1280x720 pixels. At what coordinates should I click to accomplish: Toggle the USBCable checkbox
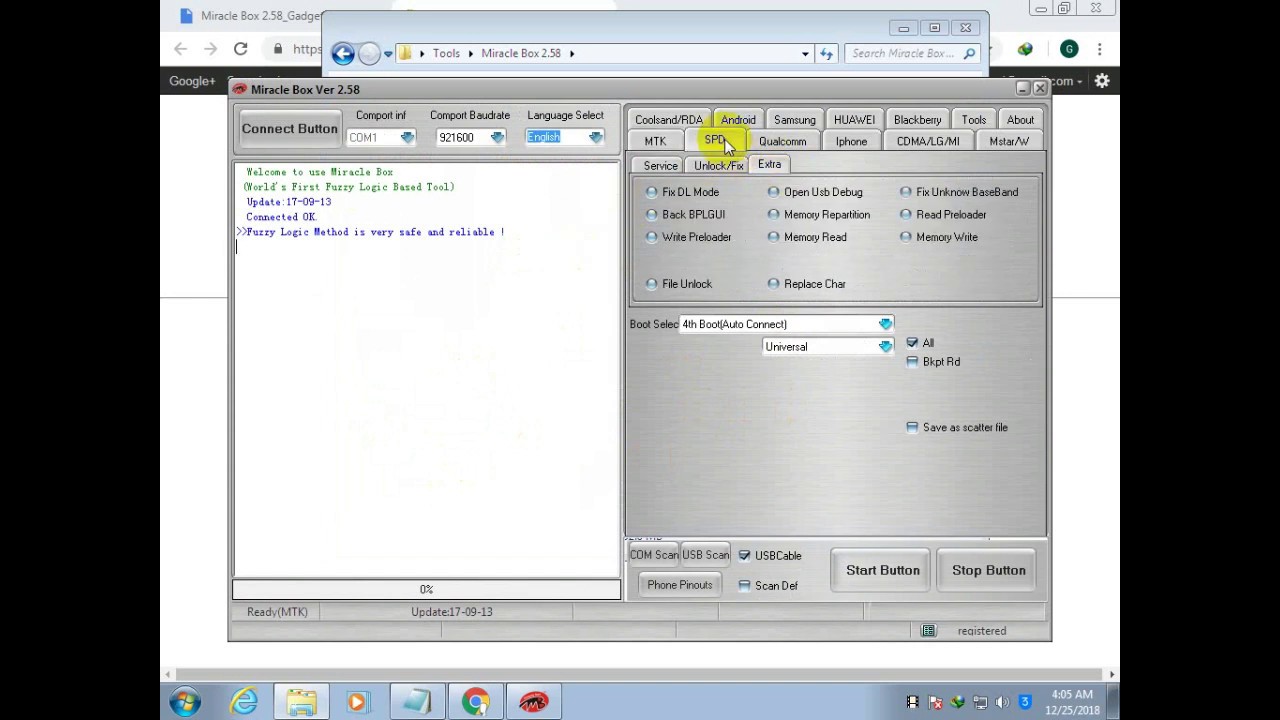[x=744, y=556]
